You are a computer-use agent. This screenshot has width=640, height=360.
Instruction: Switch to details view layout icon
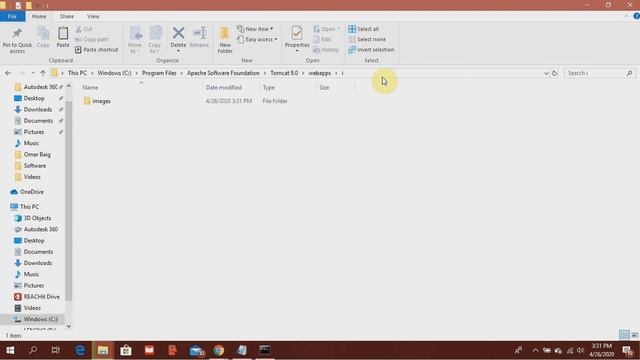(x=624, y=335)
